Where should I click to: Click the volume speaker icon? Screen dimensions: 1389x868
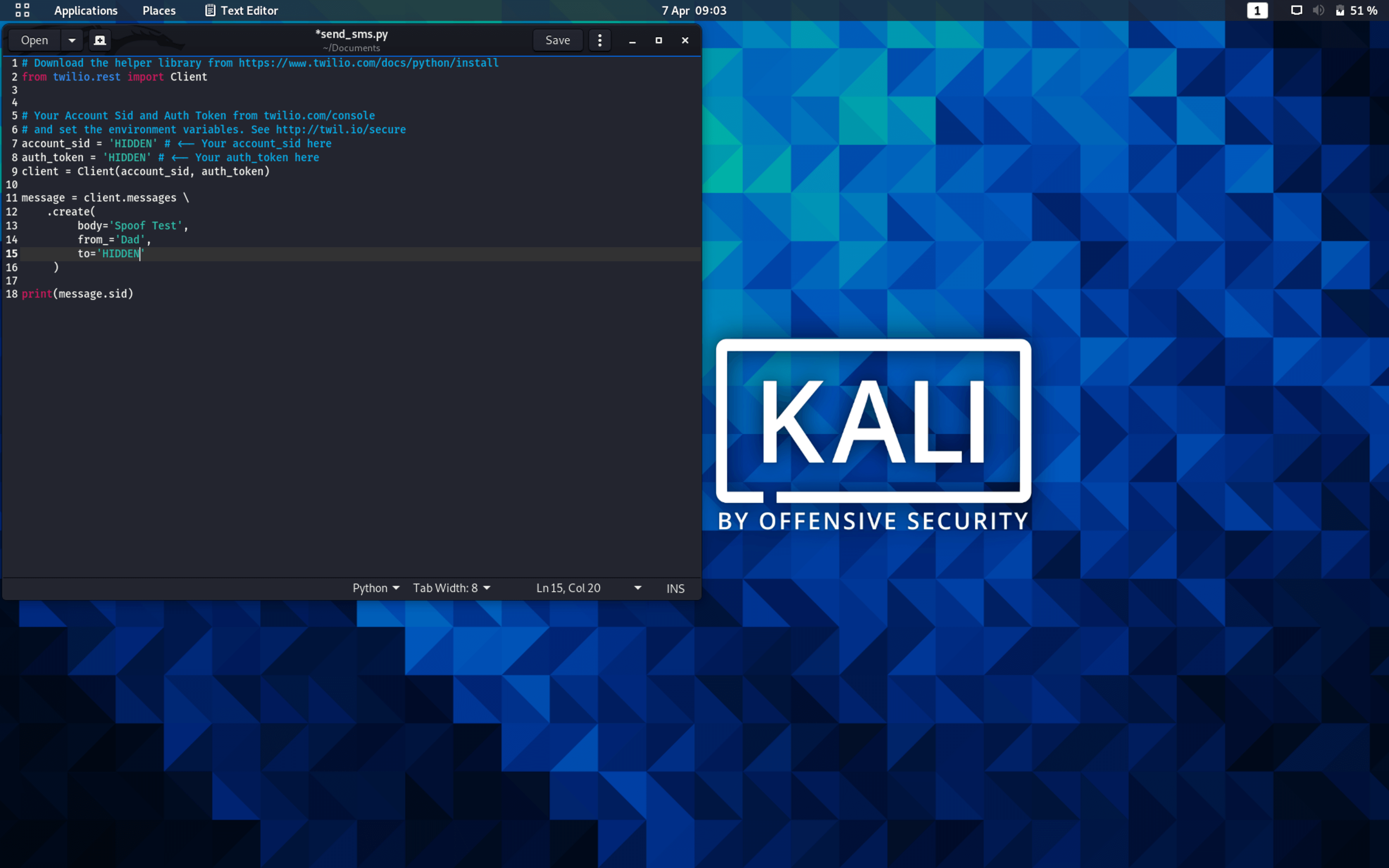tap(1318, 10)
